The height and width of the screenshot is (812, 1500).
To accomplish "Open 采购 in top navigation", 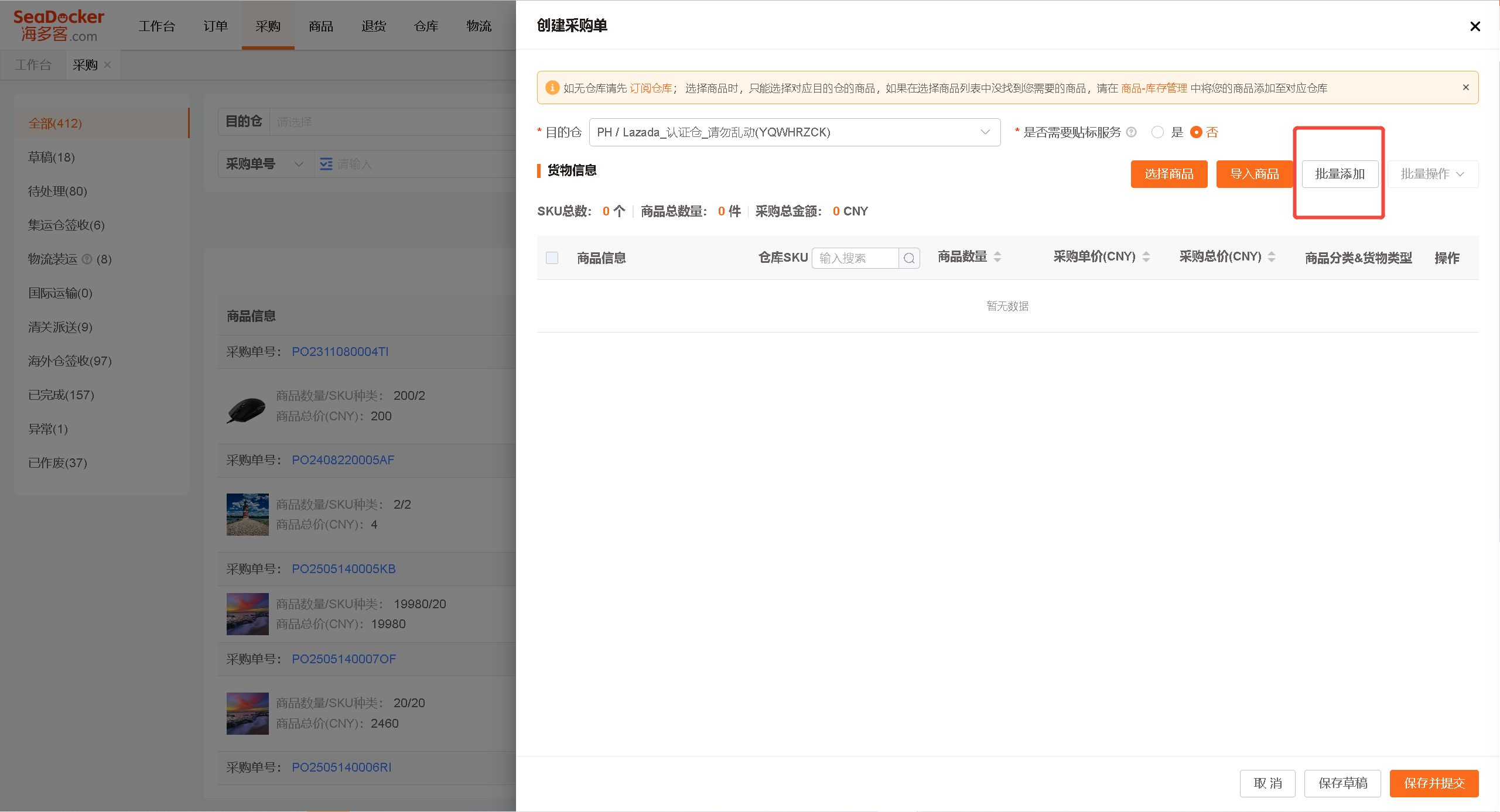I will click(268, 26).
